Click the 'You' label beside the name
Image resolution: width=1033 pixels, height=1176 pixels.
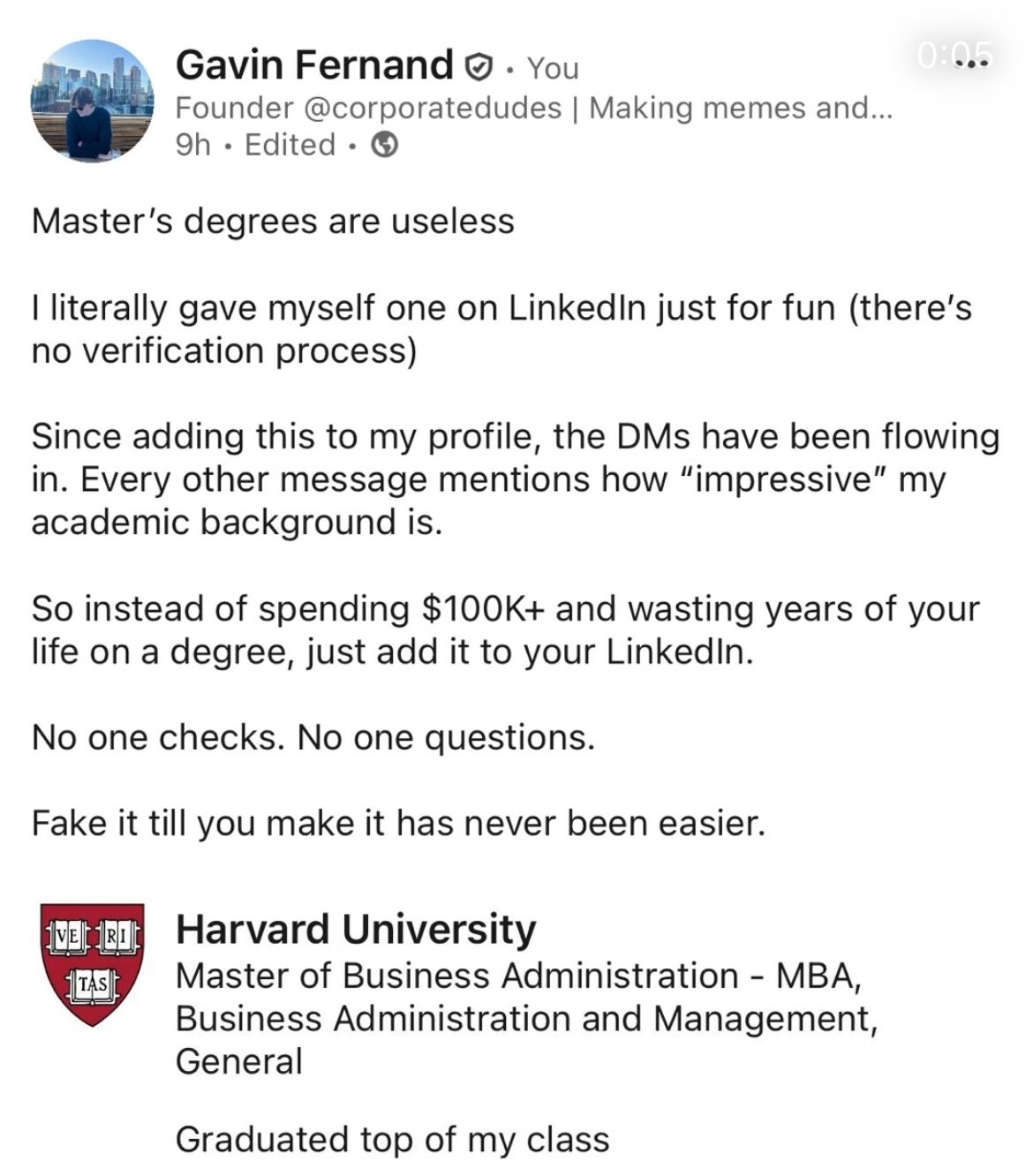pos(553,68)
